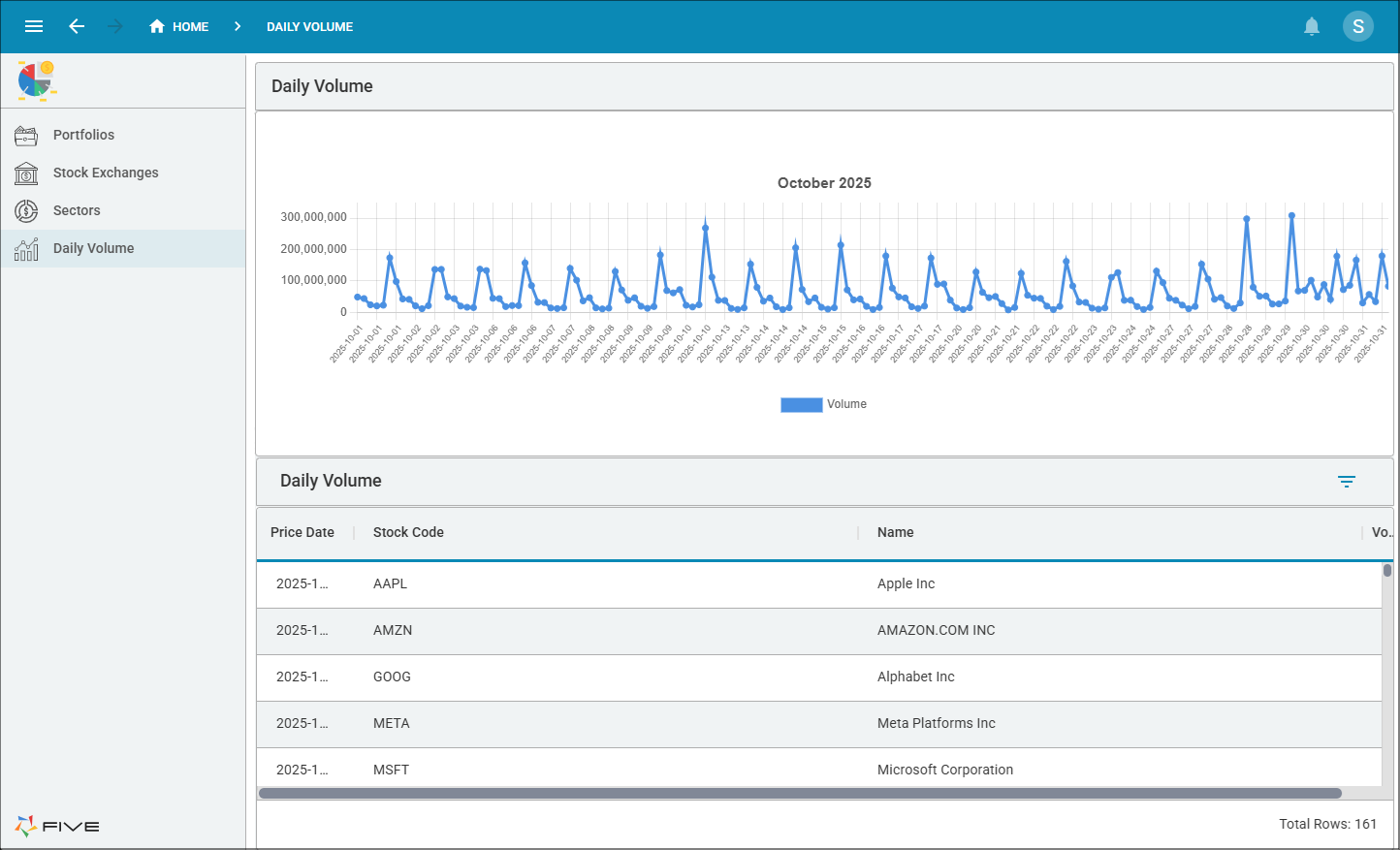The height and width of the screenshot is (850, 1400).
Task: Click the 300,000,000 axis label
Action: point(313,217)
